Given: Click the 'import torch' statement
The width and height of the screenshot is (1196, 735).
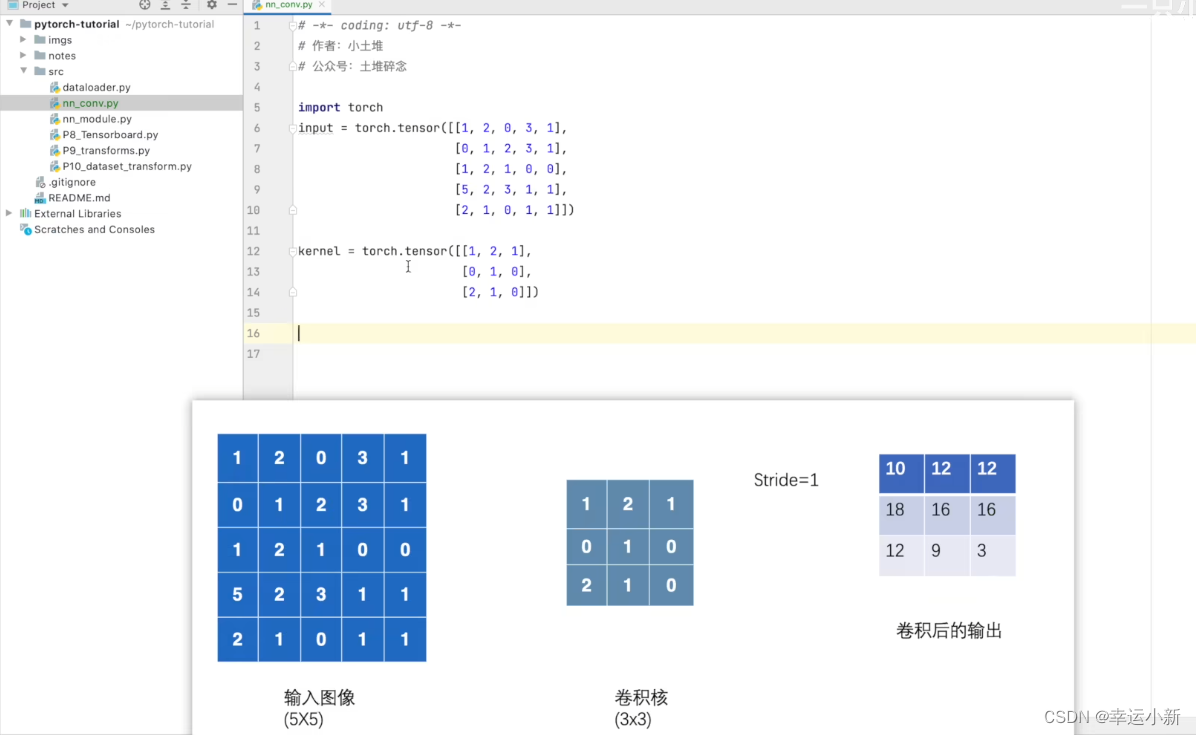Looking at the screenshot, I should click(340, 108).
